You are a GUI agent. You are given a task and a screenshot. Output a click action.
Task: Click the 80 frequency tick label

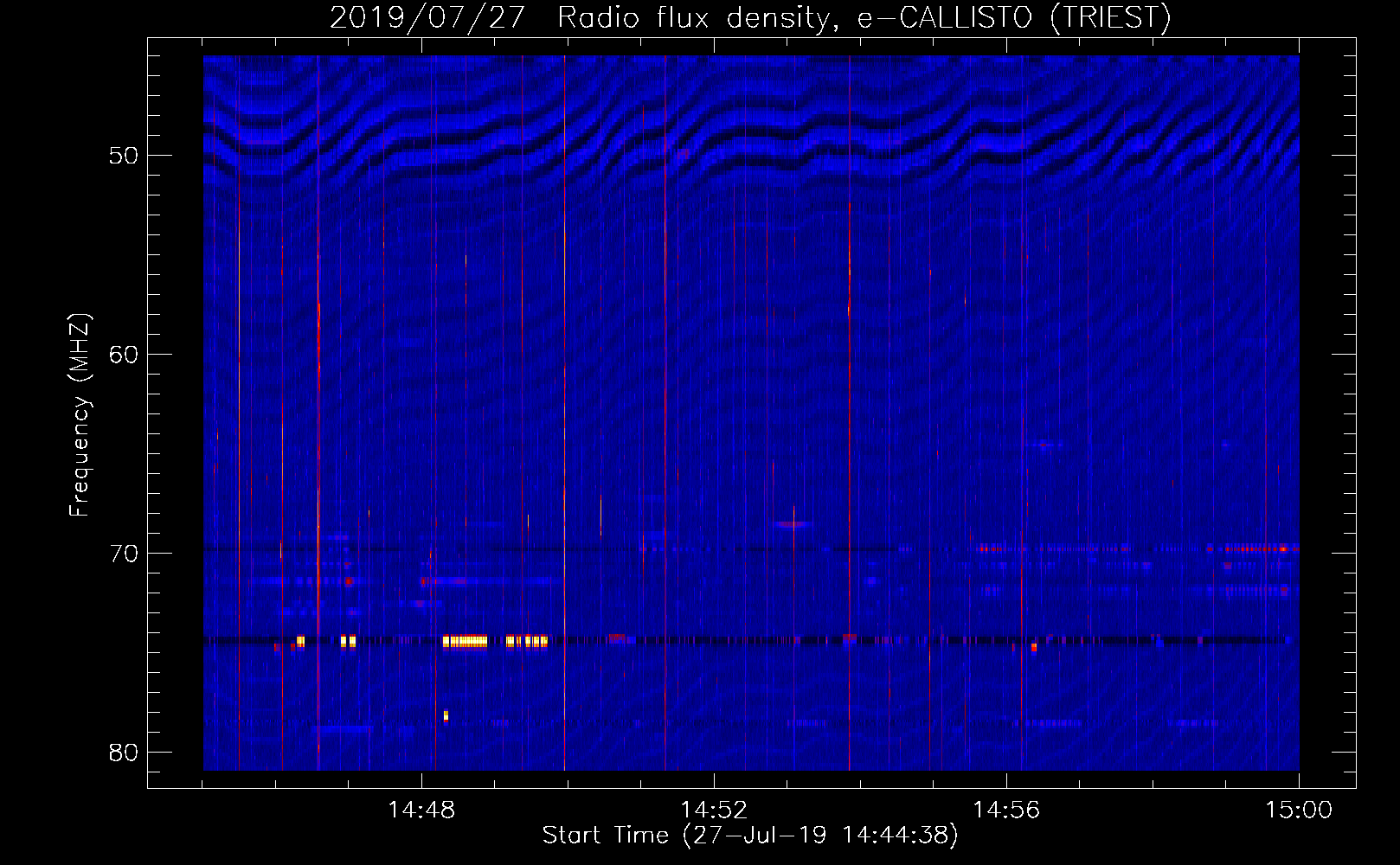[x=124, y=753]
